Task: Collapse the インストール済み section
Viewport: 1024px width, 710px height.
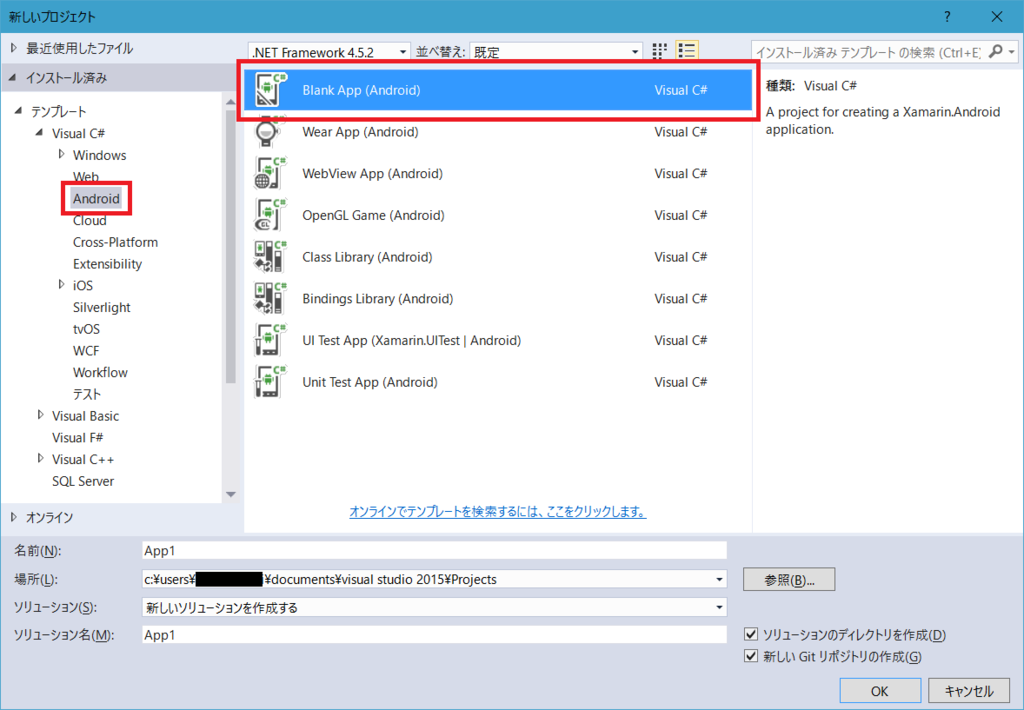Action: (12, 78)
